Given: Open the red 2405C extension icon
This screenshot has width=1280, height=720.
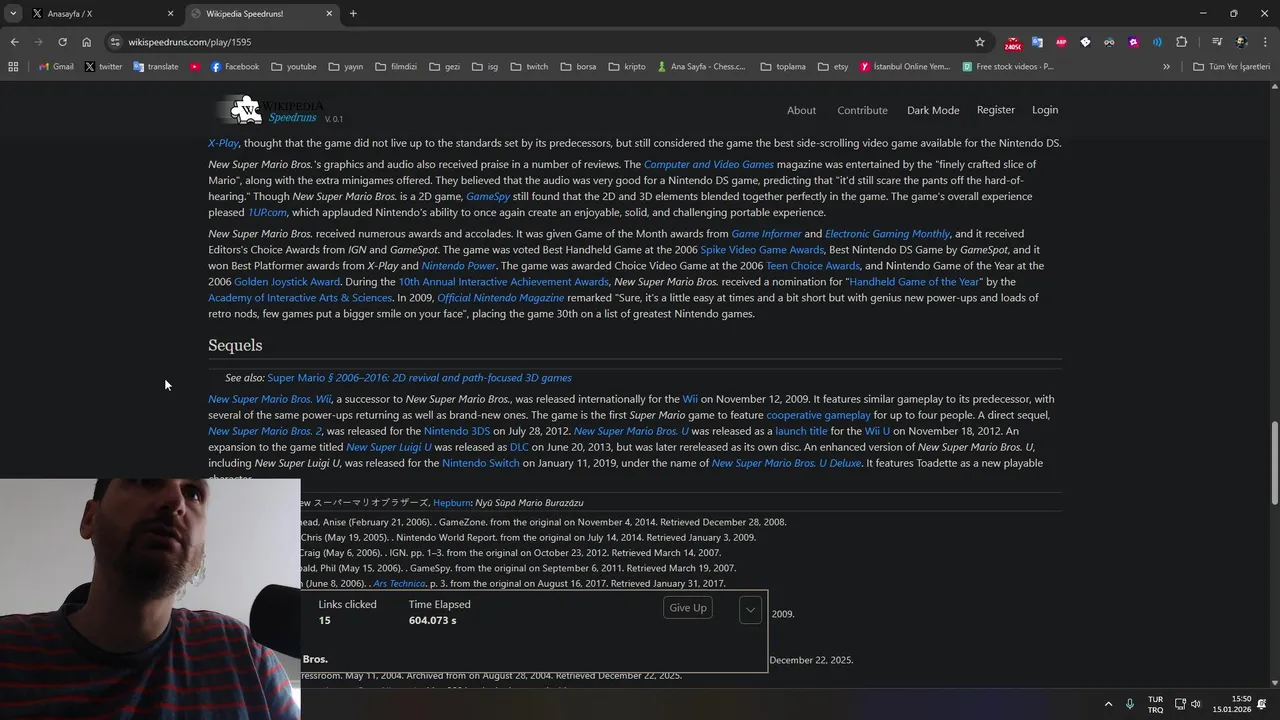Looking at the screenshot, I should tap(1013, 43).
